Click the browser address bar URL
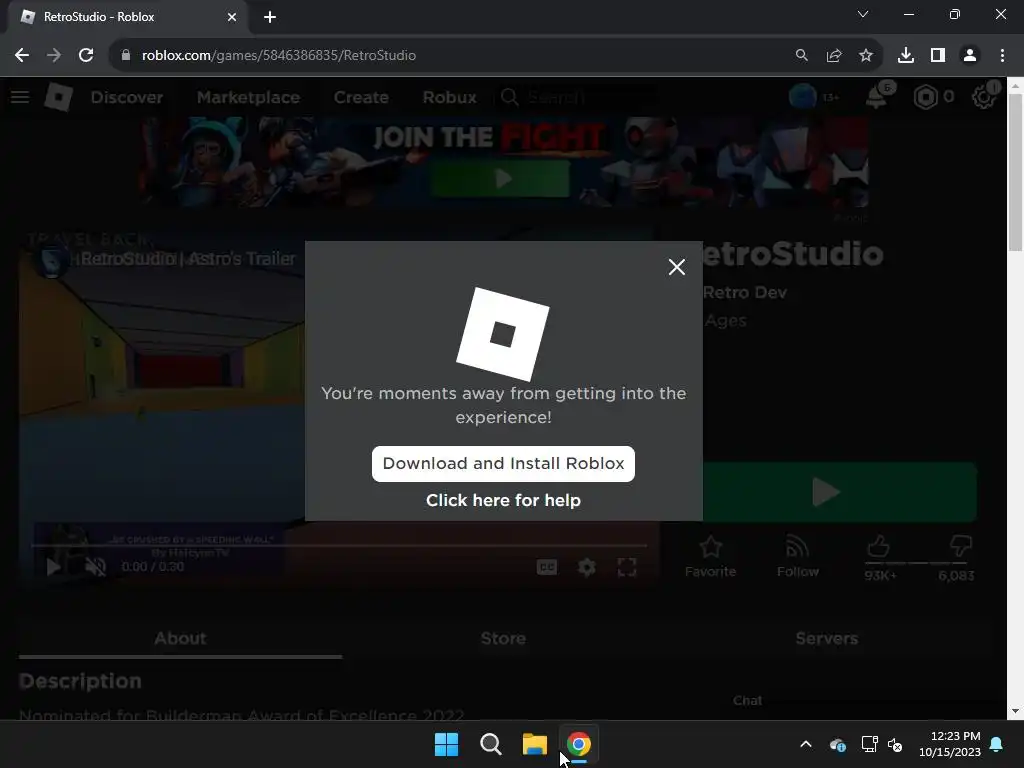Screen dimensions: 1024x768 [x=279, y=56]
